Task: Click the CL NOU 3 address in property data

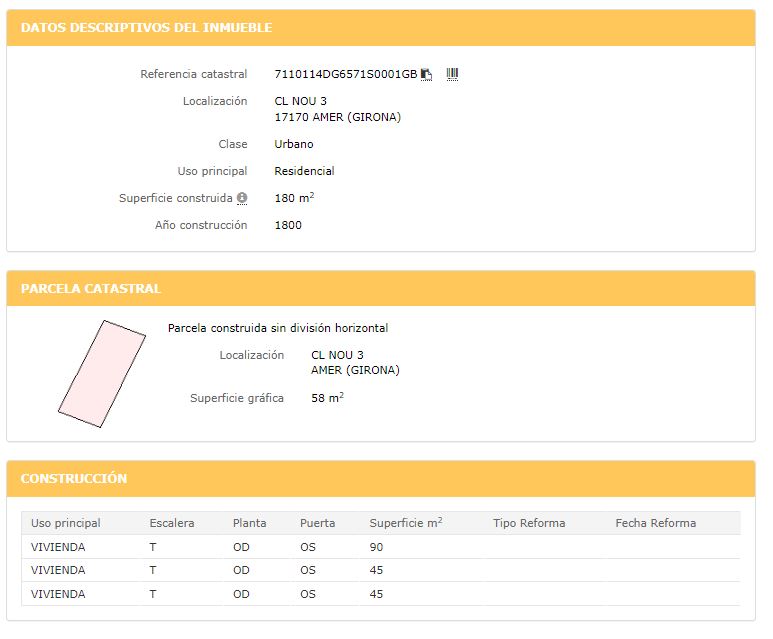Action: coord(300,101)
